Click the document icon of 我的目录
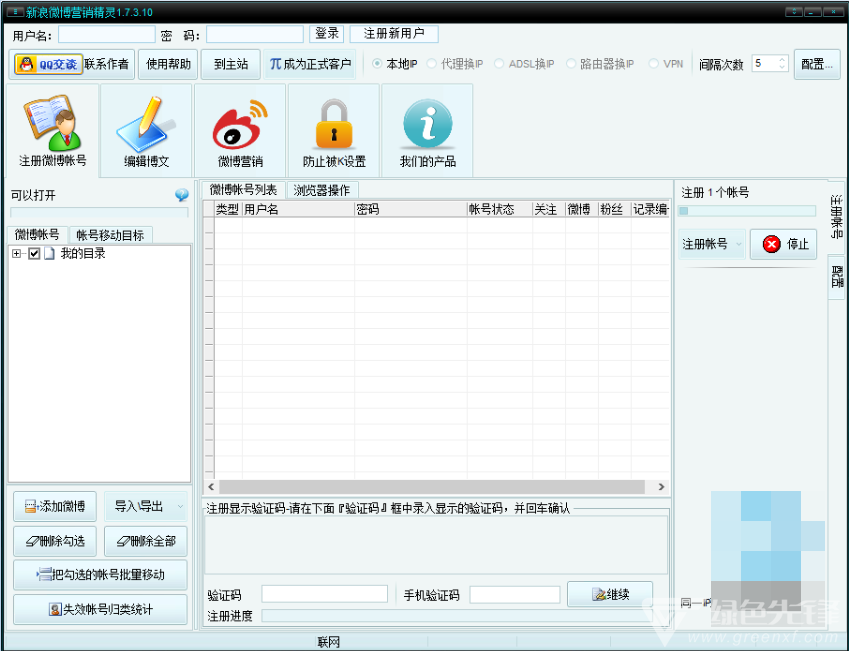Screen dimensions: 849x651 coord(49,253)
